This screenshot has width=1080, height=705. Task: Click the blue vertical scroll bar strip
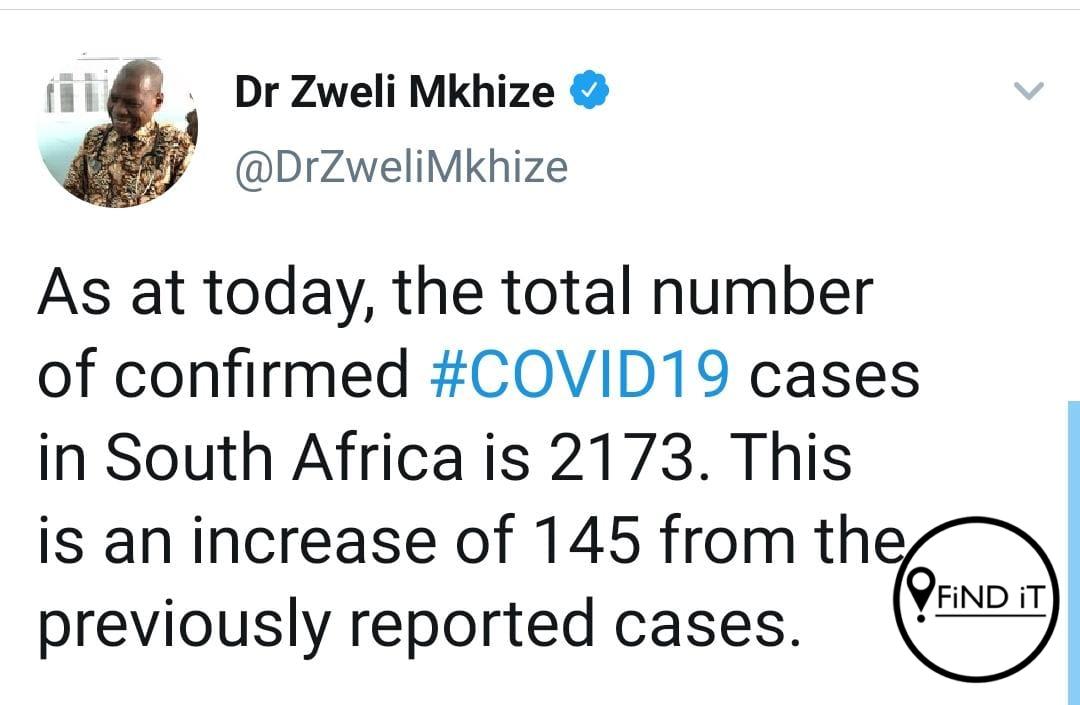pyautogui.click(x=1073, y=552)
